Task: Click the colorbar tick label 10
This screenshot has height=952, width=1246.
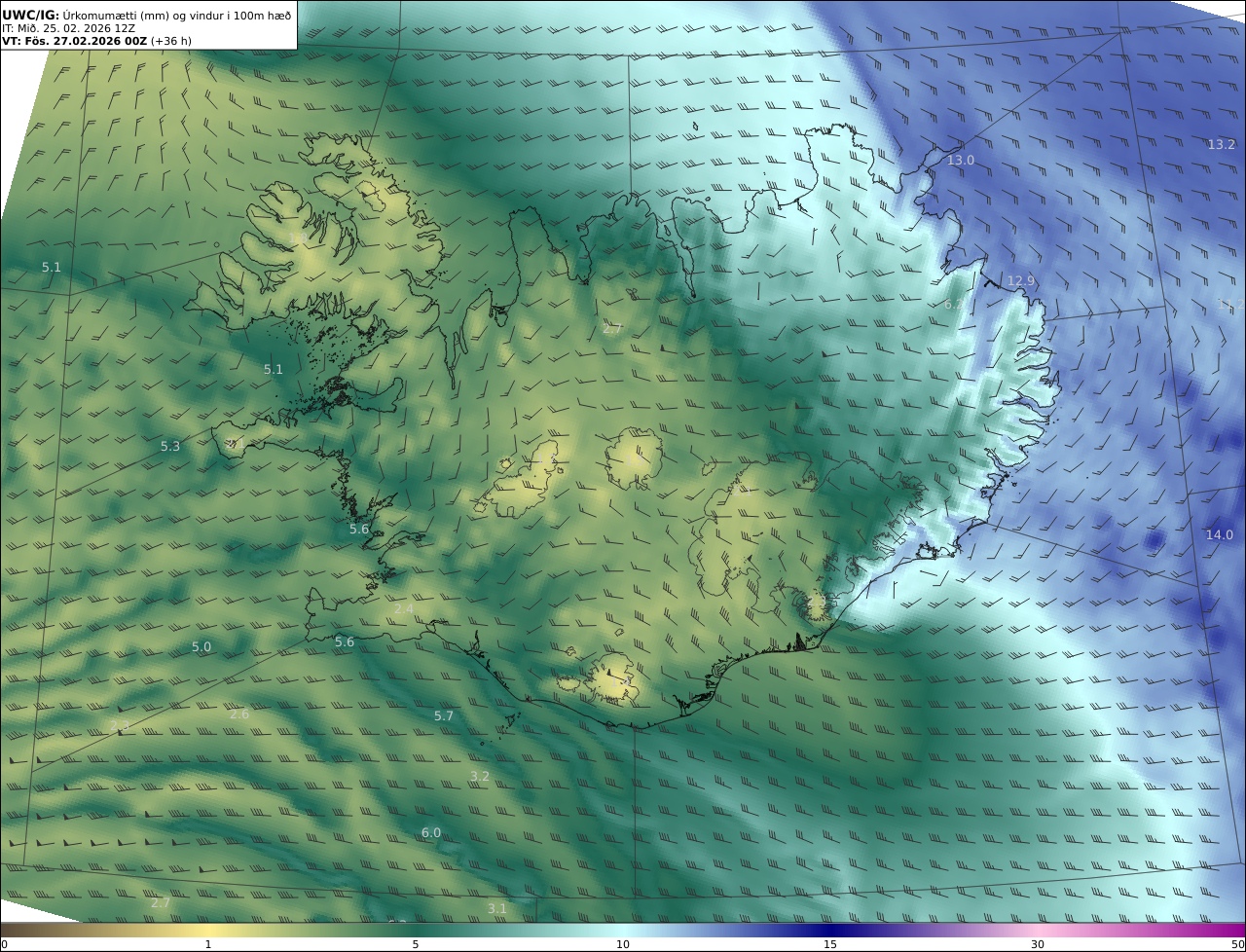Action: coord(623,944)
